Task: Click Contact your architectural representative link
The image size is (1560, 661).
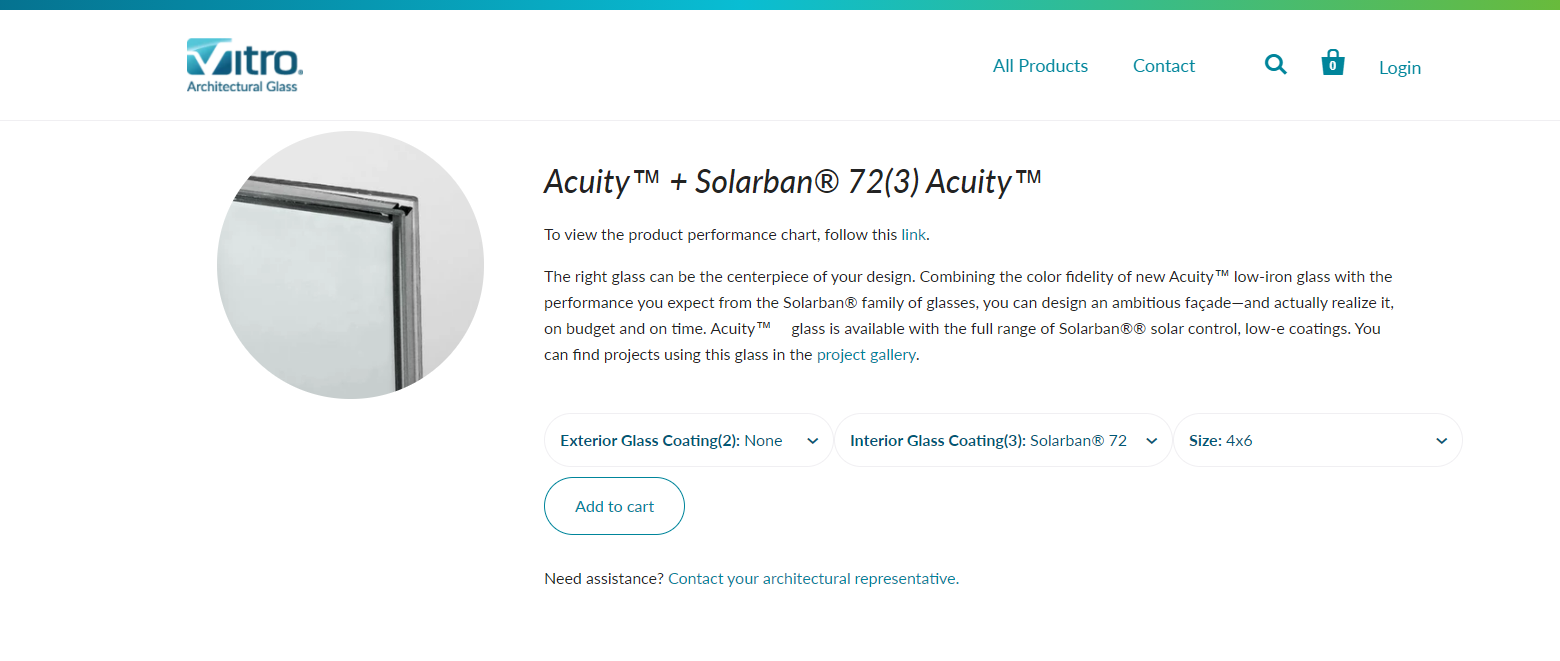Action: (x=813, y=578)
